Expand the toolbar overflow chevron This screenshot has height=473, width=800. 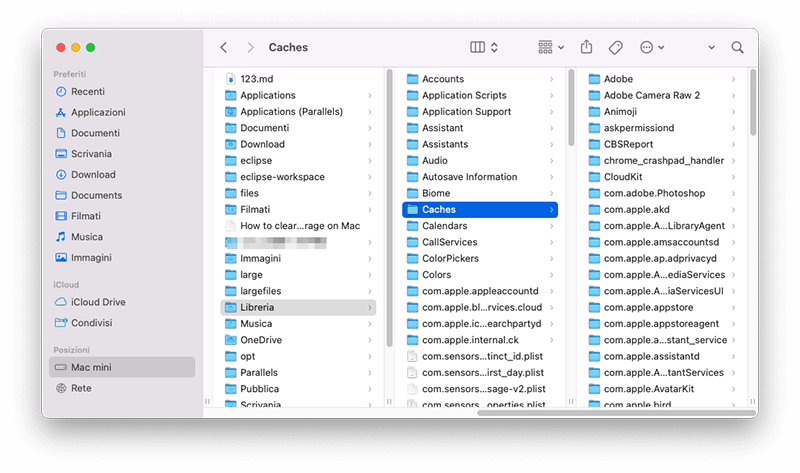click(x=711, y=47)
